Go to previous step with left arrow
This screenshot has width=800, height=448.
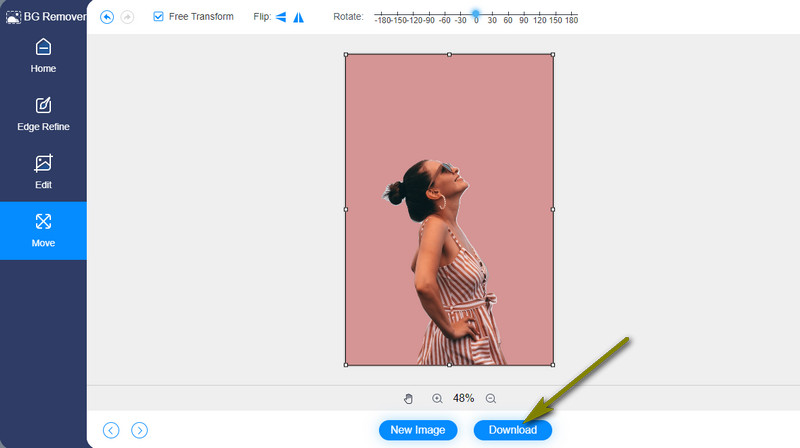(x=111, y=430)
